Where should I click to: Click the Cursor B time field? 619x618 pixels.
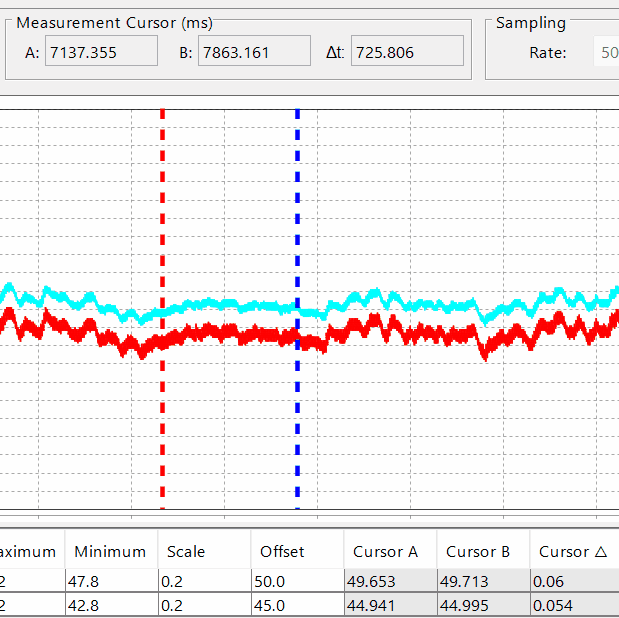tap(254, 52)
